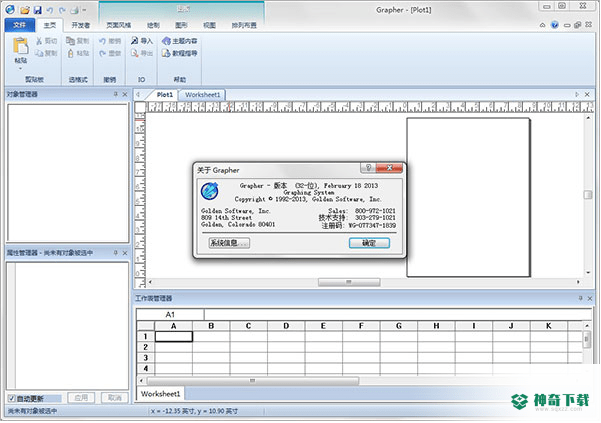Select worksheet cell A1

click(x=174, y=336)
